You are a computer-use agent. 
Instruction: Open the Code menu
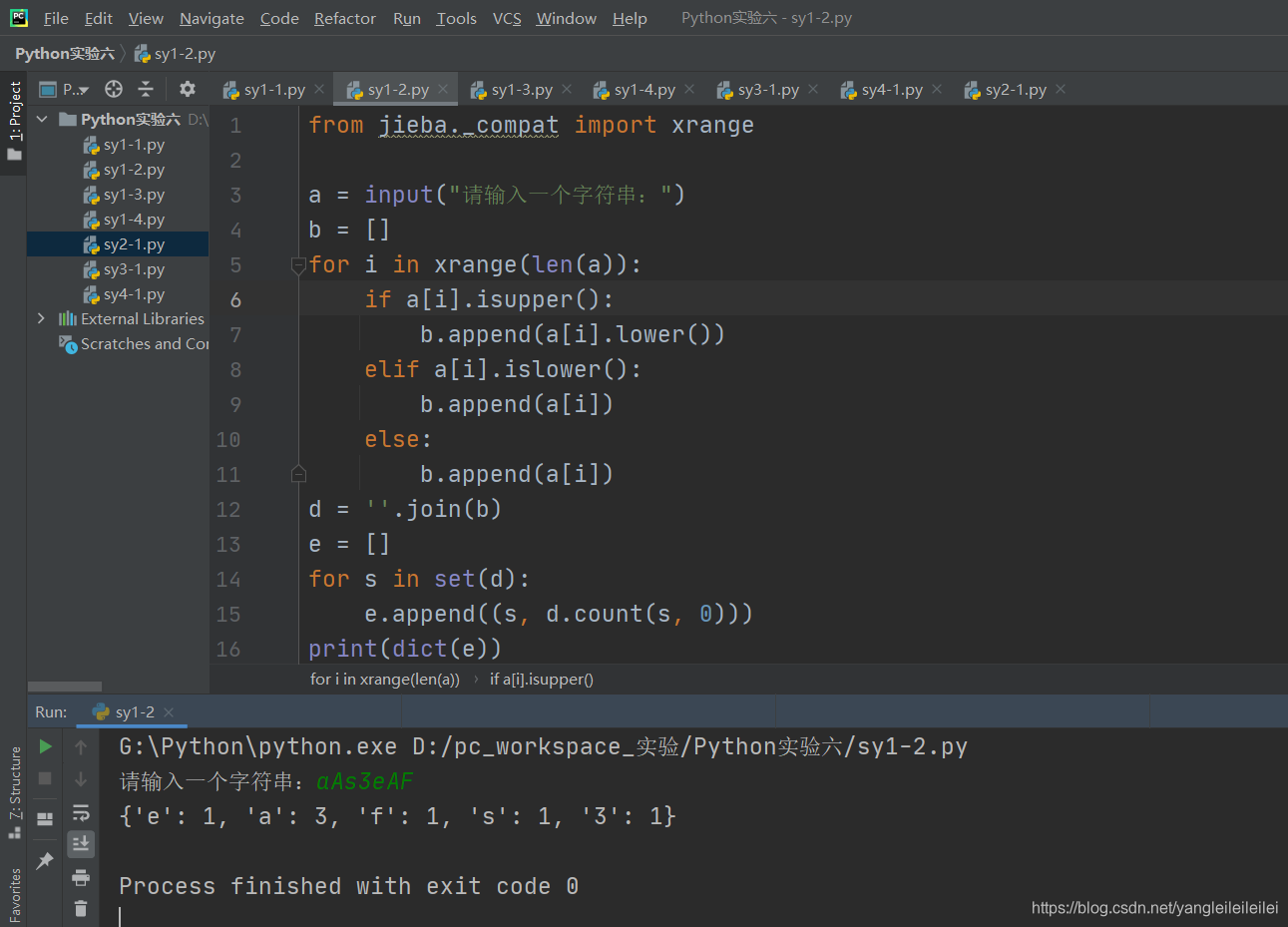279,18
